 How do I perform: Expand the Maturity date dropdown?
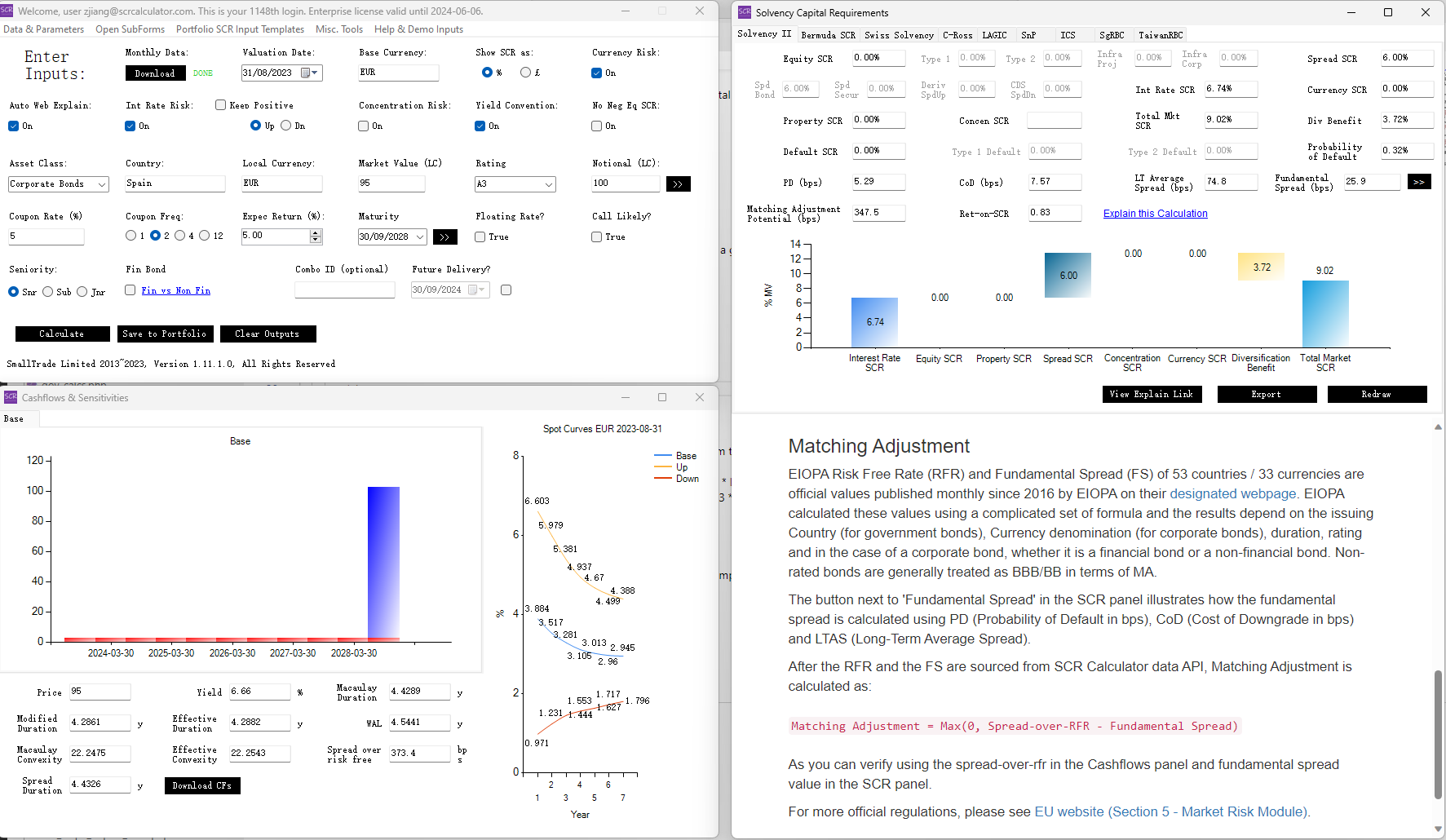420,237
